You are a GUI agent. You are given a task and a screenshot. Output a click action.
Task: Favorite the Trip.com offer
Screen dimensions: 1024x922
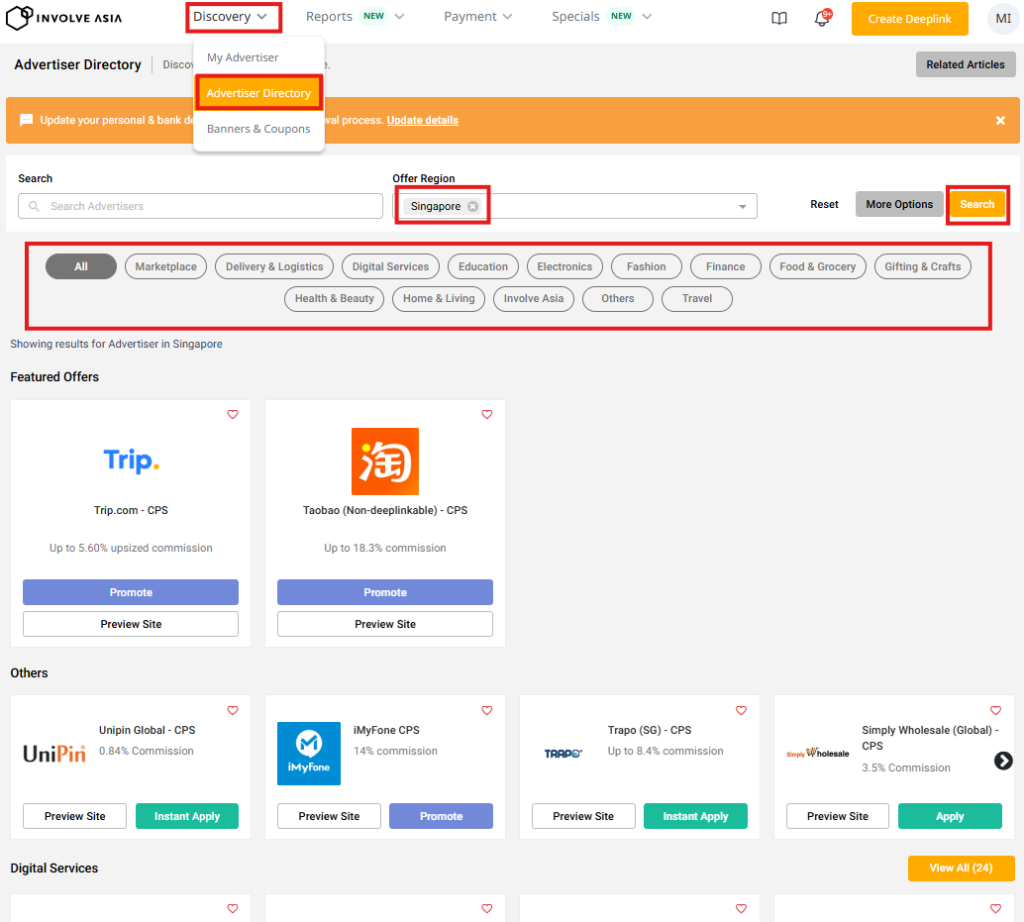click(x=233, y=414)
